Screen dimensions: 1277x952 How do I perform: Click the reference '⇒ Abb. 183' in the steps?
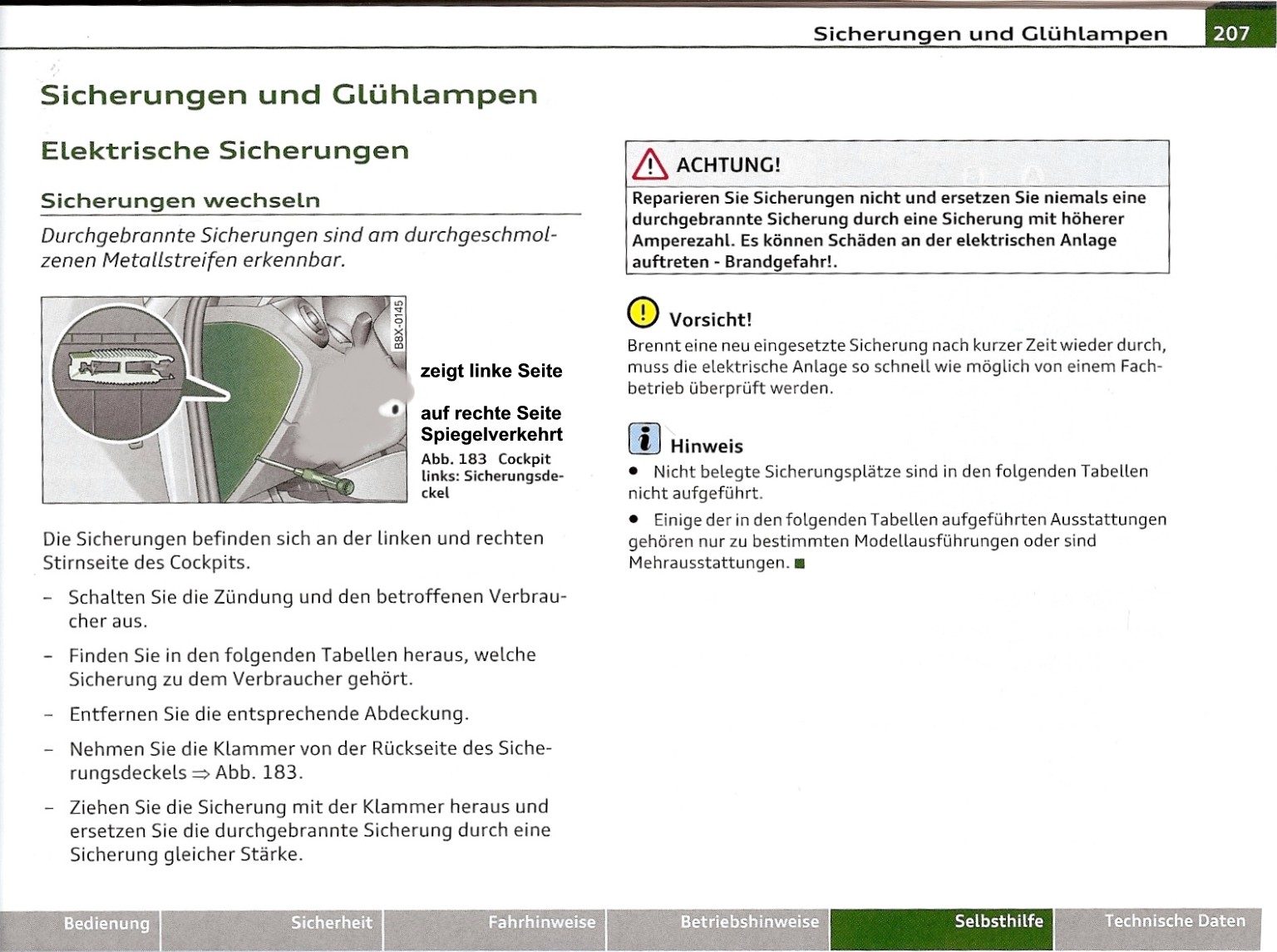pos(247,772)
